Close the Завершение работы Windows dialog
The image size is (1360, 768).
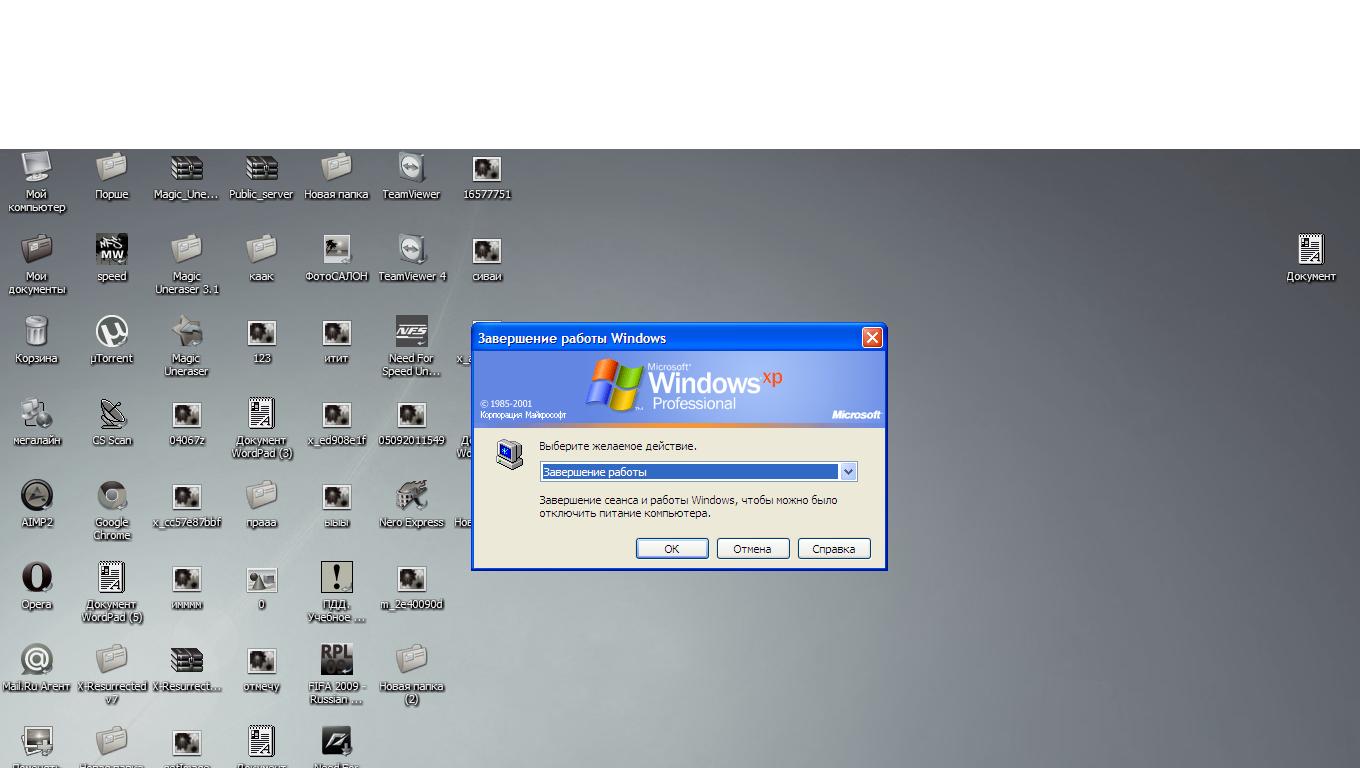pyautogui.click(x=872, y=338)
